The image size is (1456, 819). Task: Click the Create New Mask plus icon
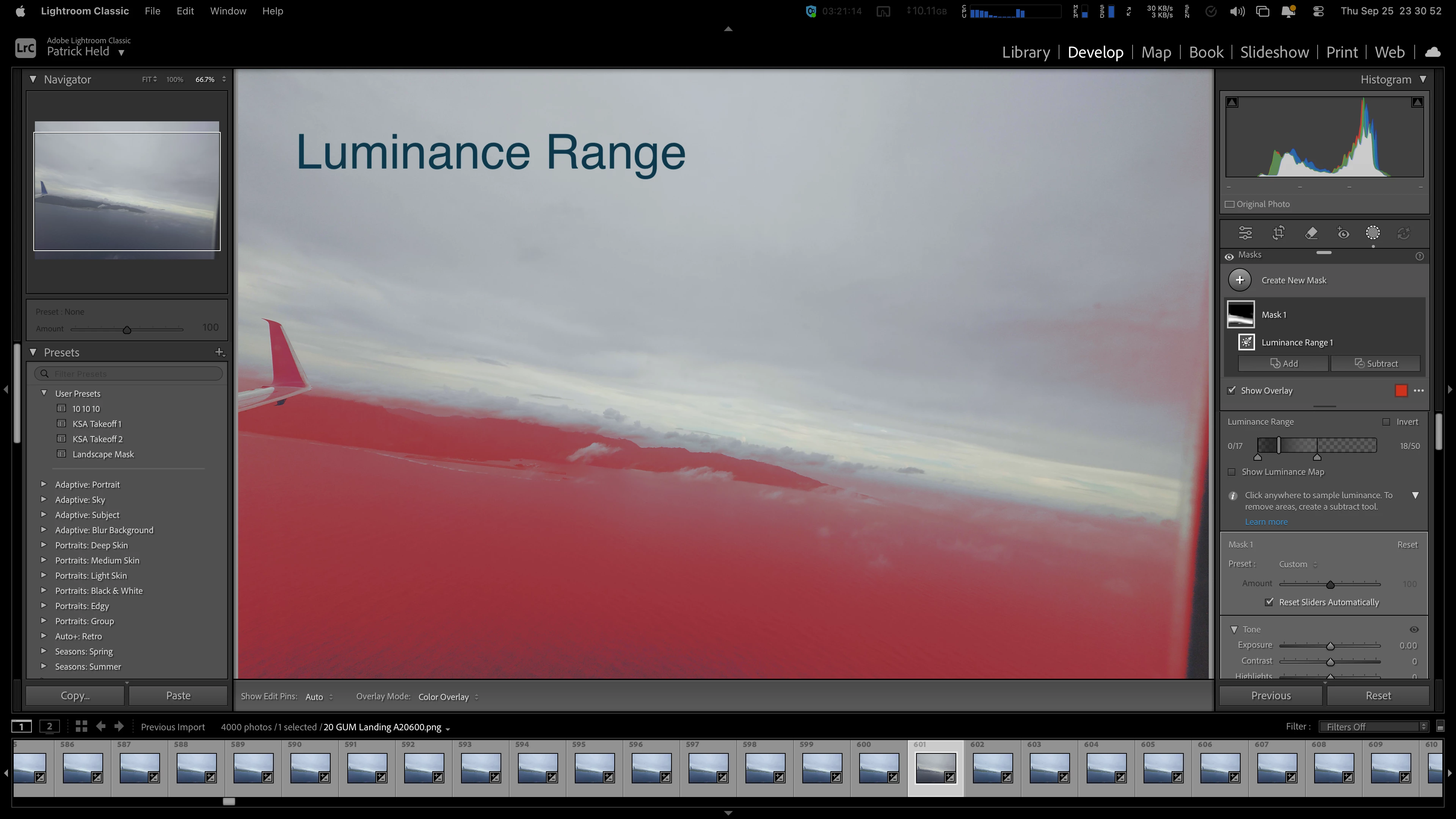click(1239, 280)
